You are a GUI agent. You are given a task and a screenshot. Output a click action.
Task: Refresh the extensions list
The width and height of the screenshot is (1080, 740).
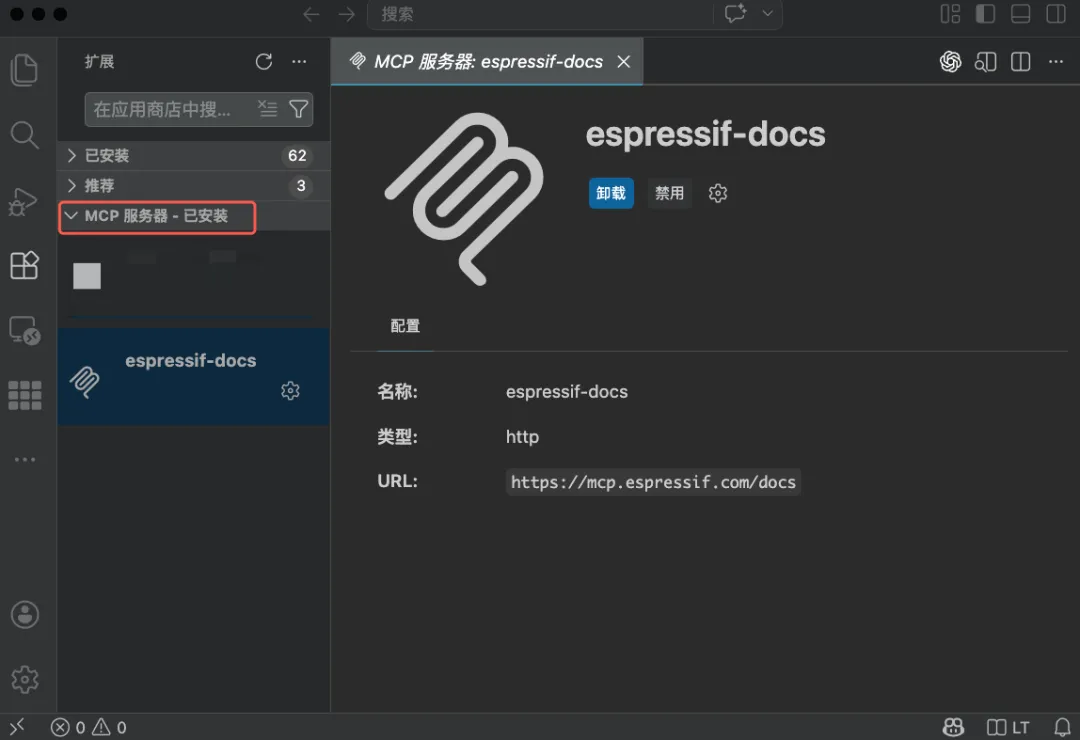click(x=264, y=62)
